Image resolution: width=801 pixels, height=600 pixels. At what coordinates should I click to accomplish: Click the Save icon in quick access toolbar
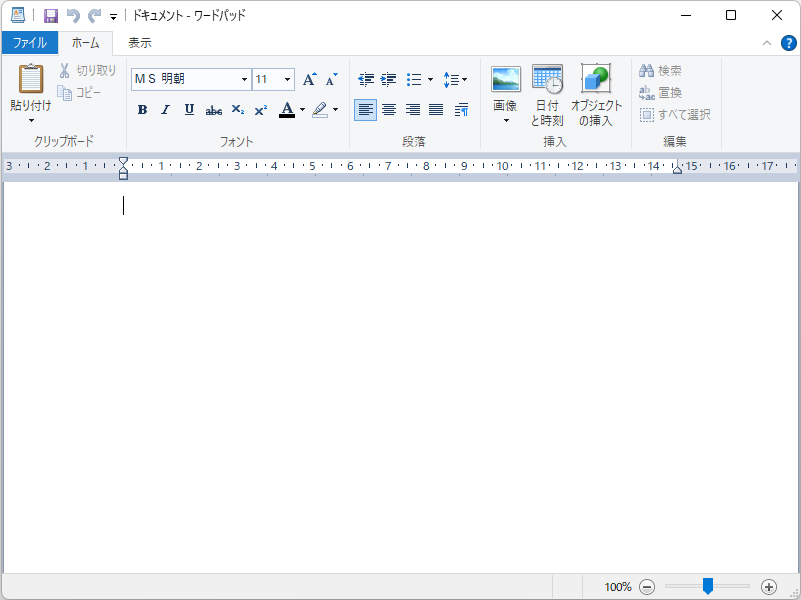51,16
